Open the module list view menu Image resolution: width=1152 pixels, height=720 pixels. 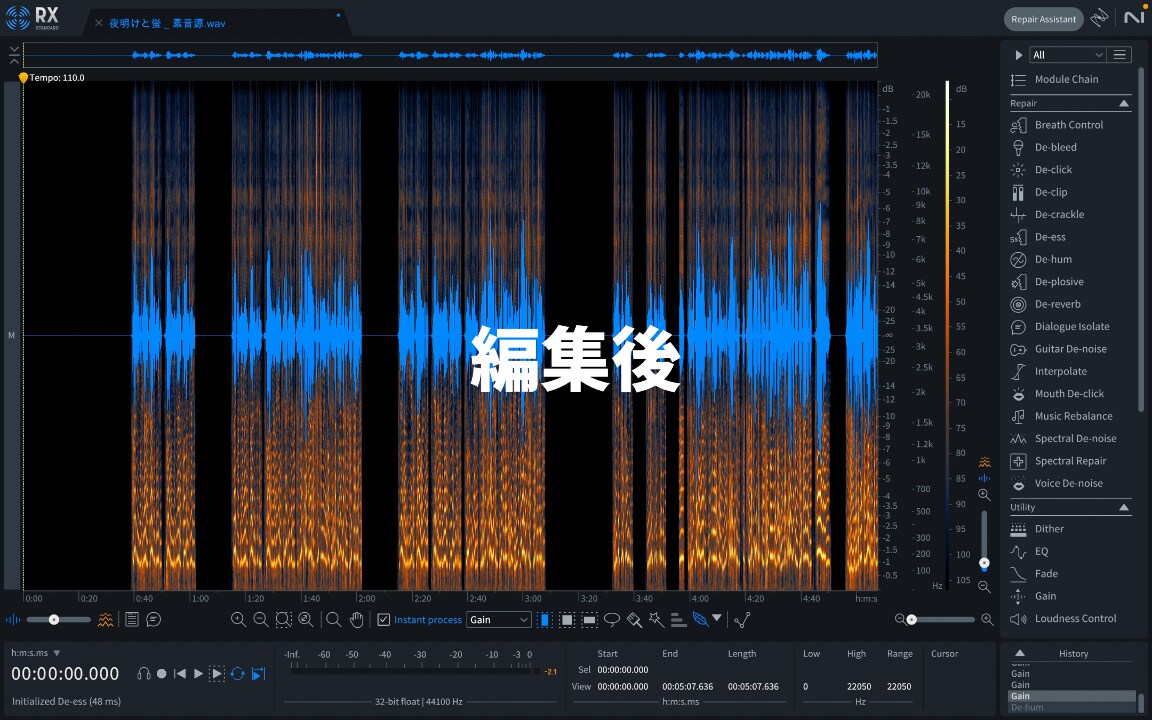(1119, 55)
